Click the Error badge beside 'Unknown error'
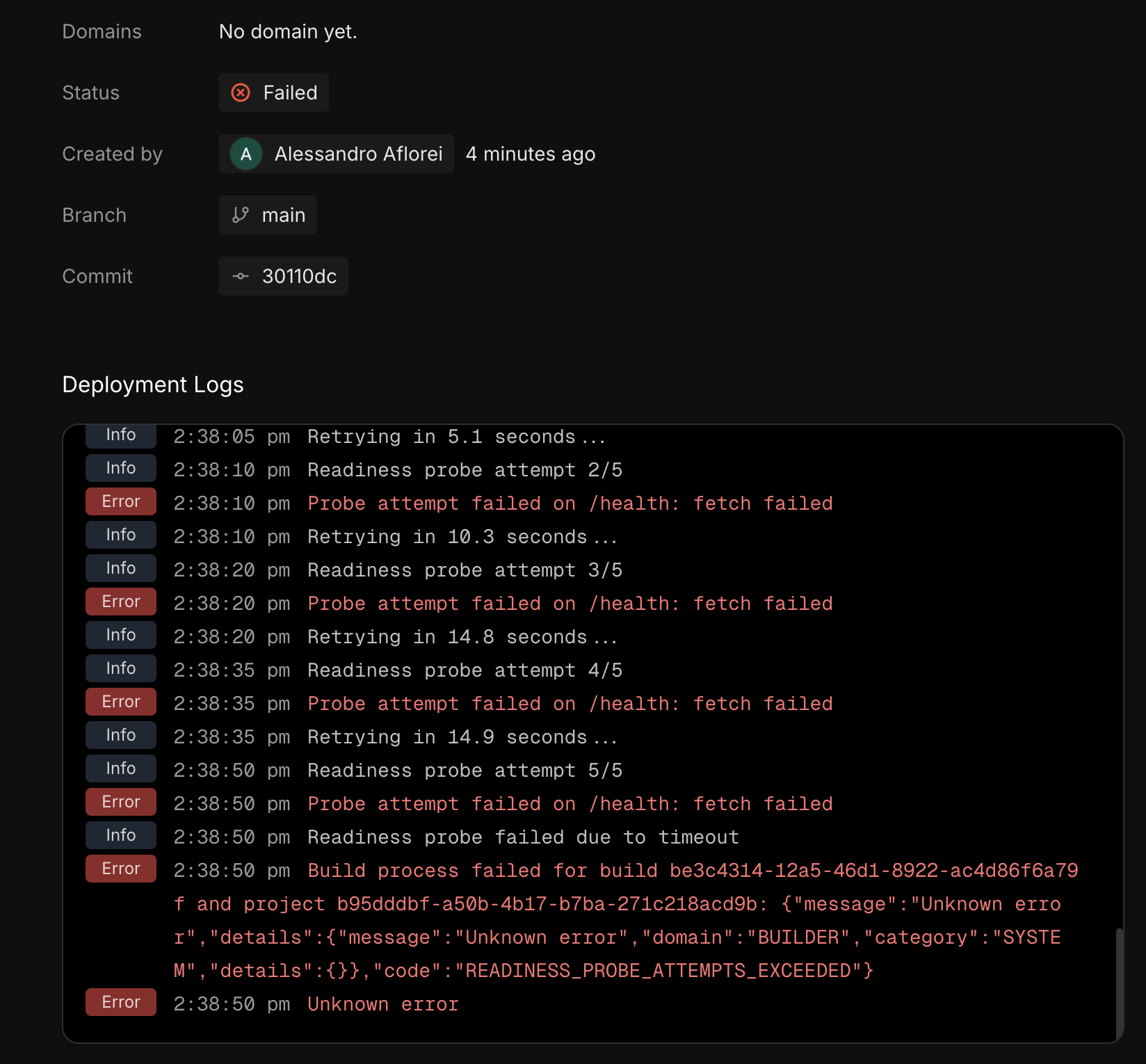Screen dimensions: 1146x1064 pos(121,1002)
